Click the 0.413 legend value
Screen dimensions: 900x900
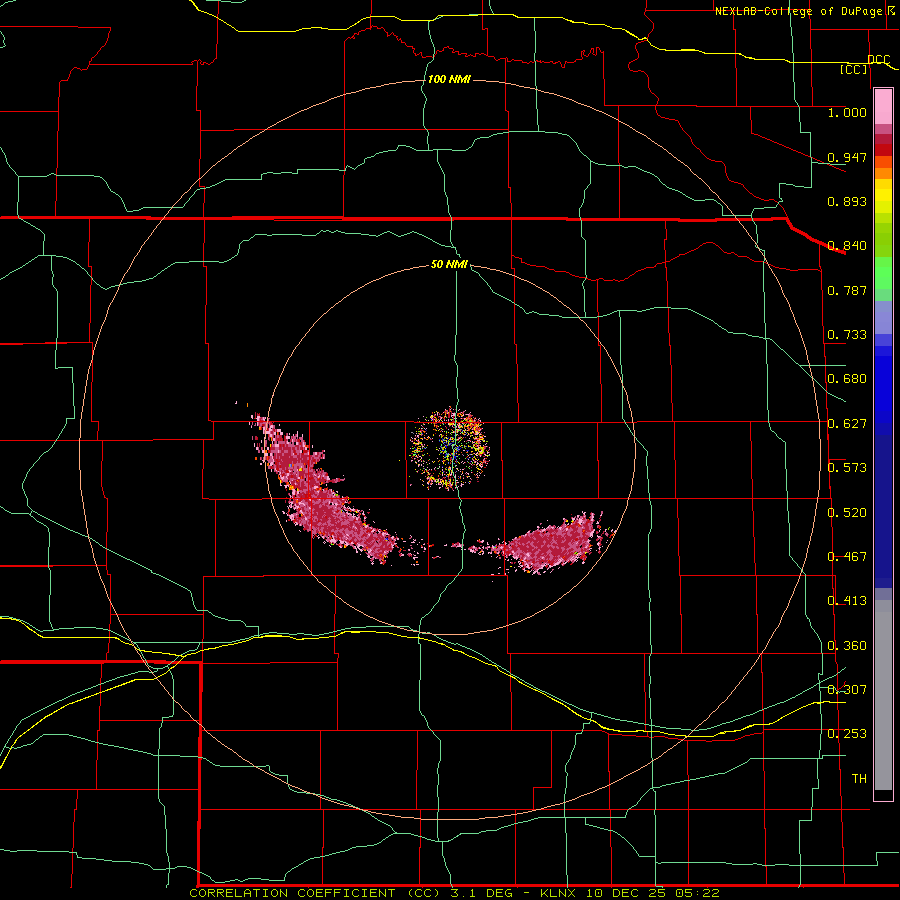pyautogui.click(x=847, y=601)
